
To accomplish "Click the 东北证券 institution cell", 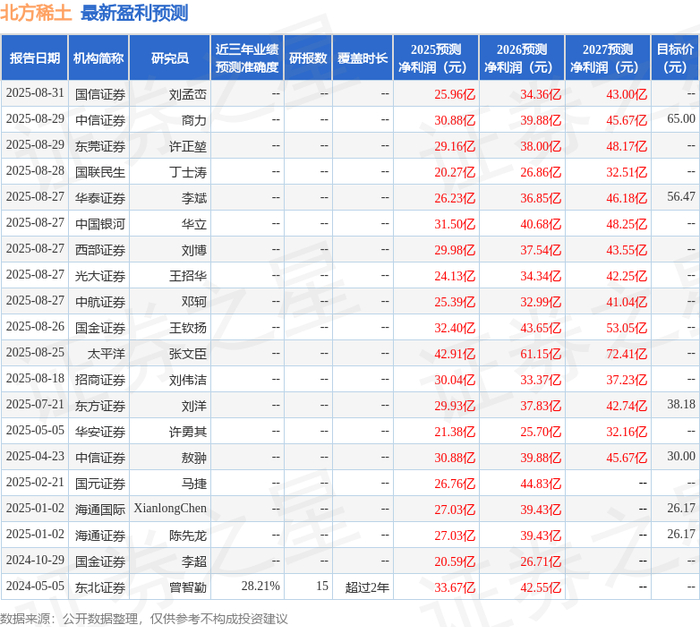I will 100,587.
